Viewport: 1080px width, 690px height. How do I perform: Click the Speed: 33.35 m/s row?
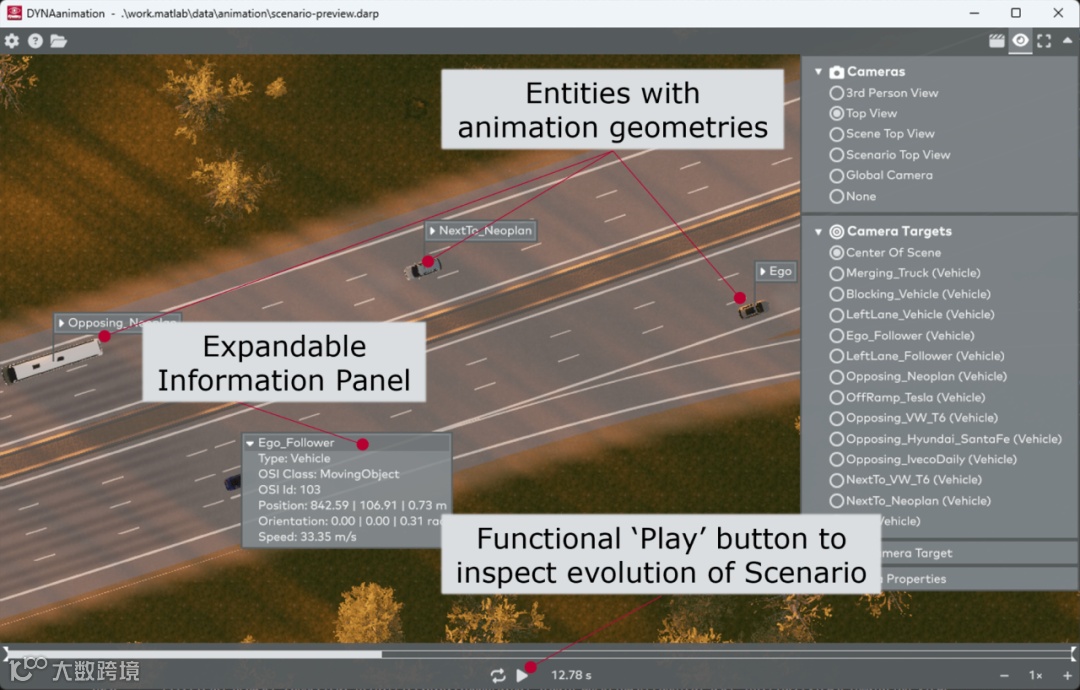tap(307, 537)
